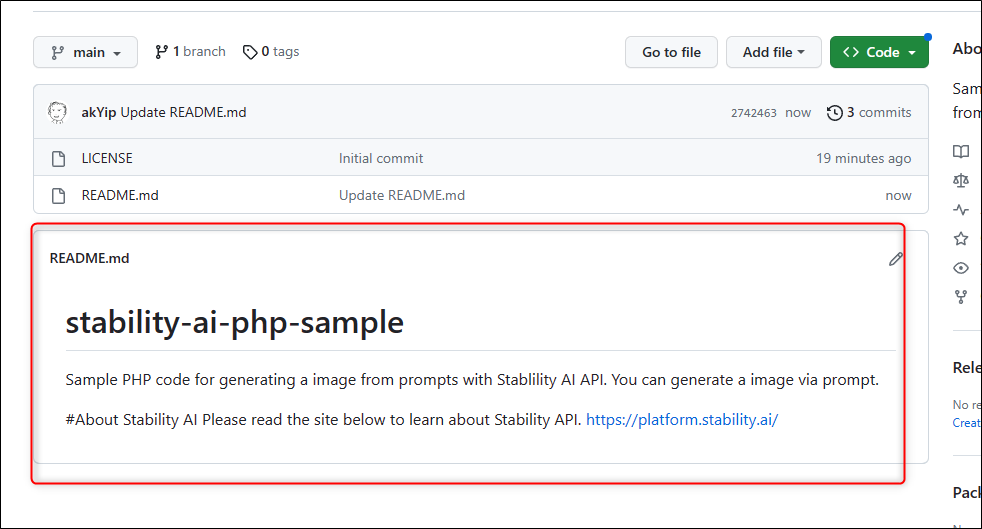The height and width of the screenshot is (529, 982).
Task: Click the book readme icon in sidebar
Action: click(961, 152)
